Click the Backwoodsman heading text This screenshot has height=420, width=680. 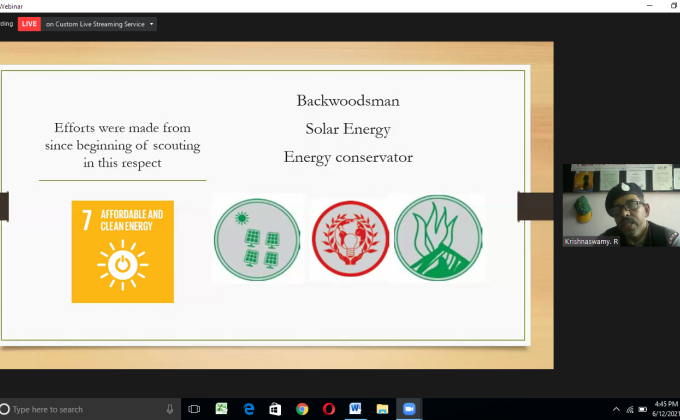(348, 101)
